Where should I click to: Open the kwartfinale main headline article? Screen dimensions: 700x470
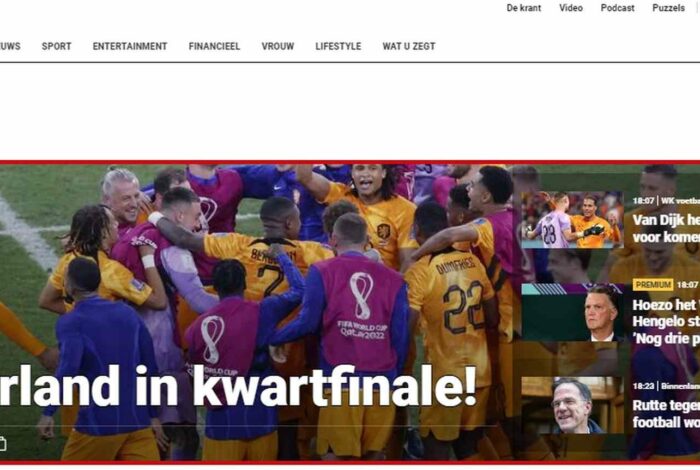pos(238,387)
